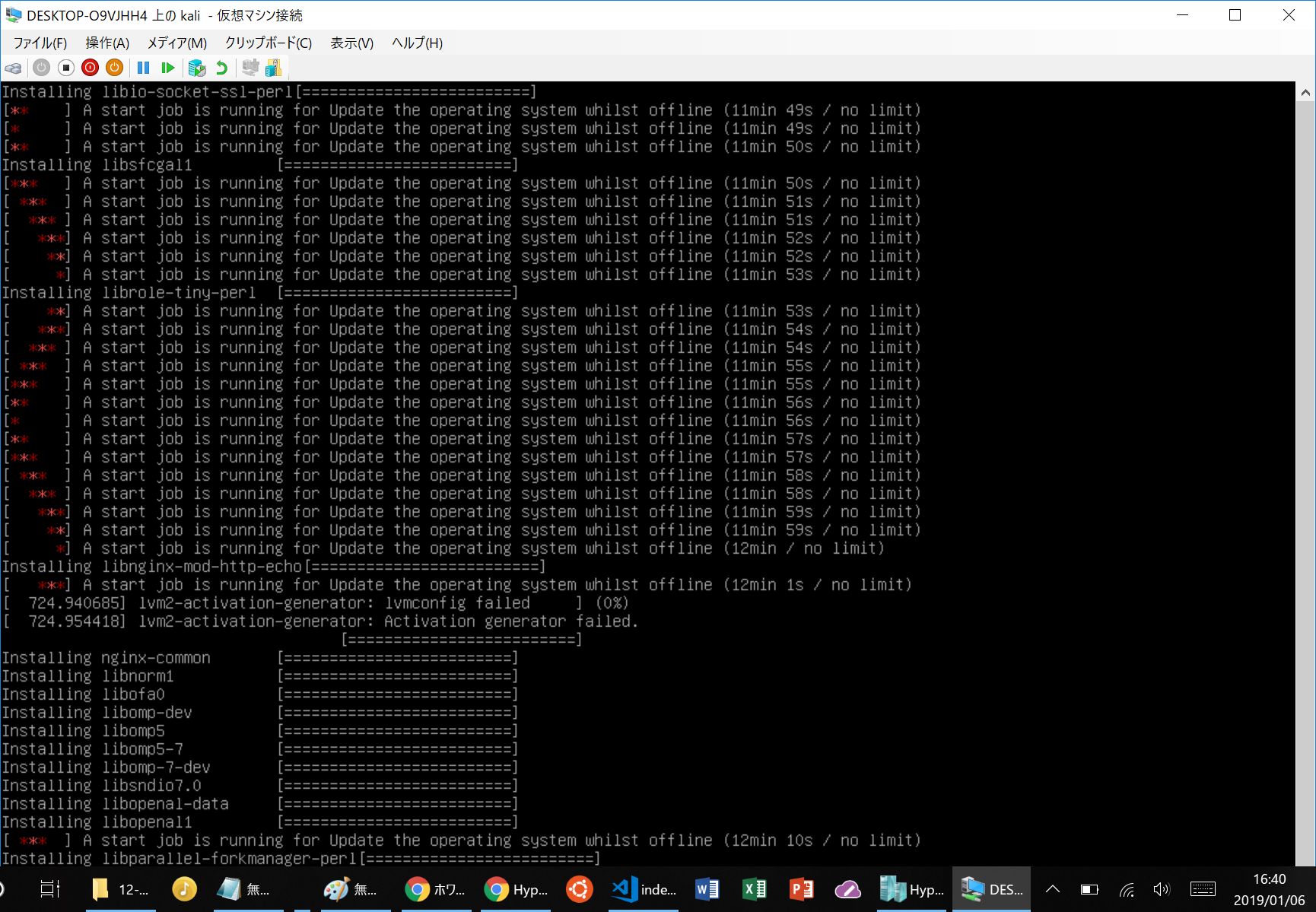Click the scrollbar up arrow

(1305, 93)
